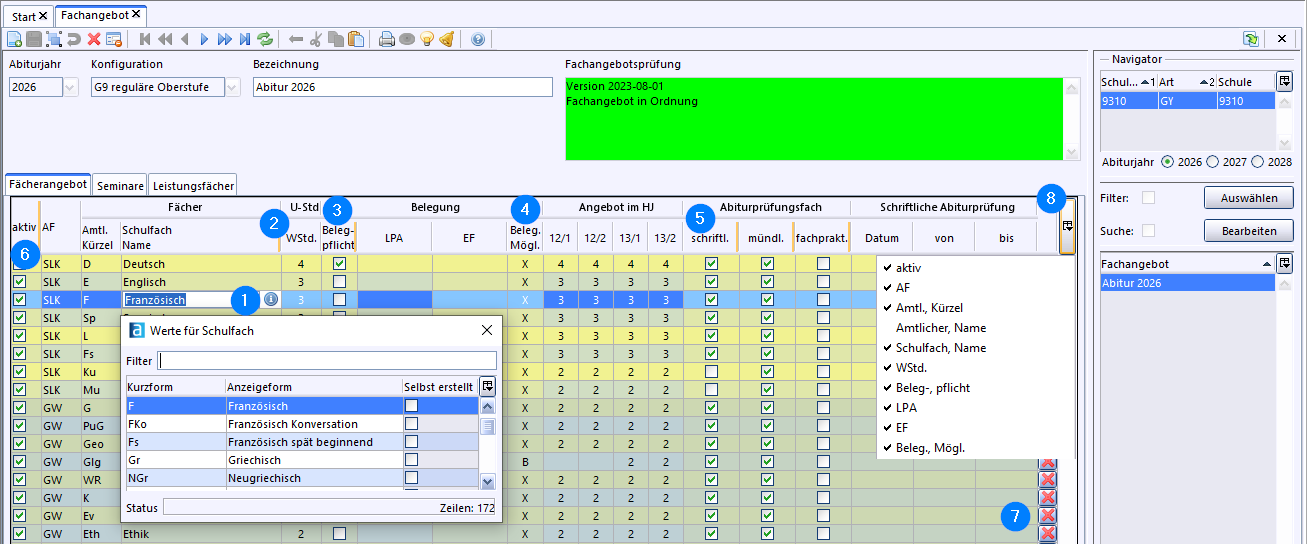Screen dimensions: 1307x544
Task: Switch to the Seminare tab
Action: click(120, 185)
